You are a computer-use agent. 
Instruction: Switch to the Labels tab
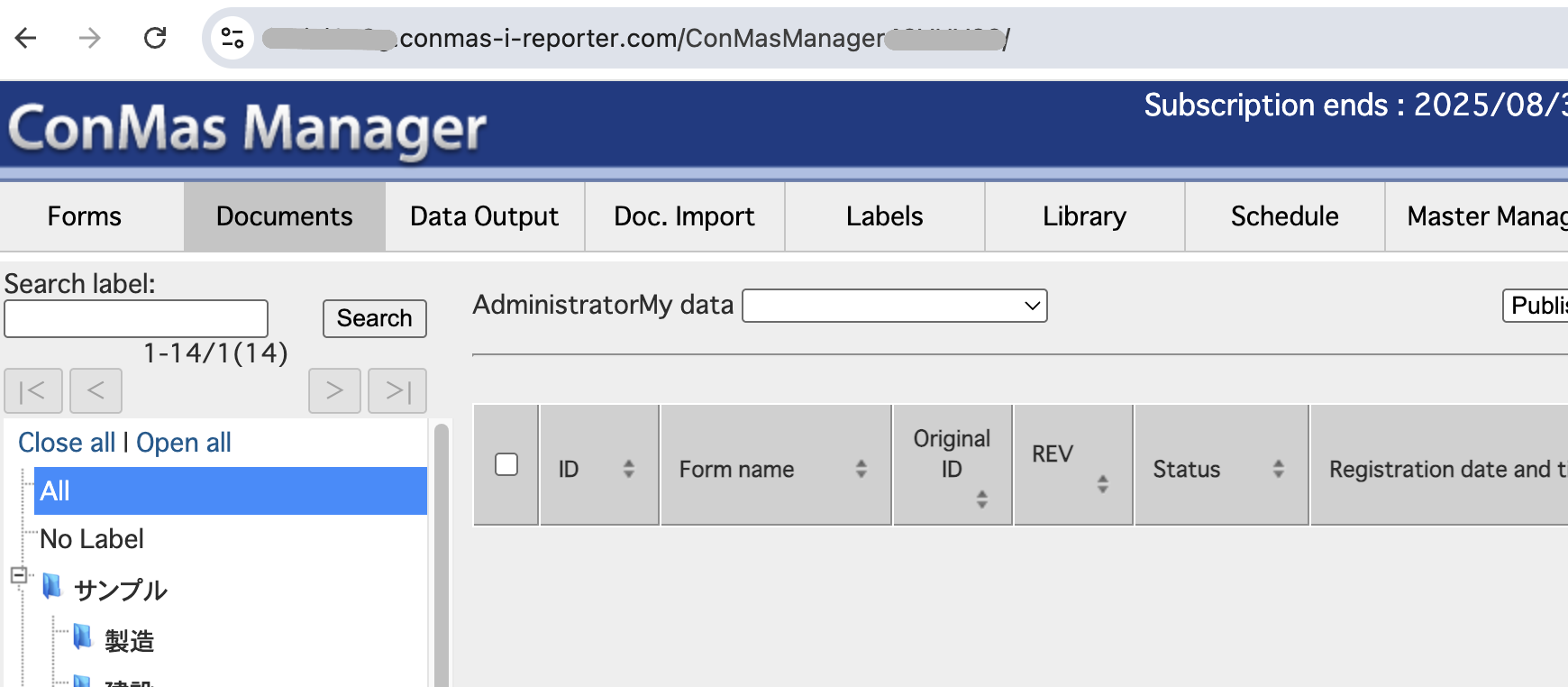click(x=885, y=216)
